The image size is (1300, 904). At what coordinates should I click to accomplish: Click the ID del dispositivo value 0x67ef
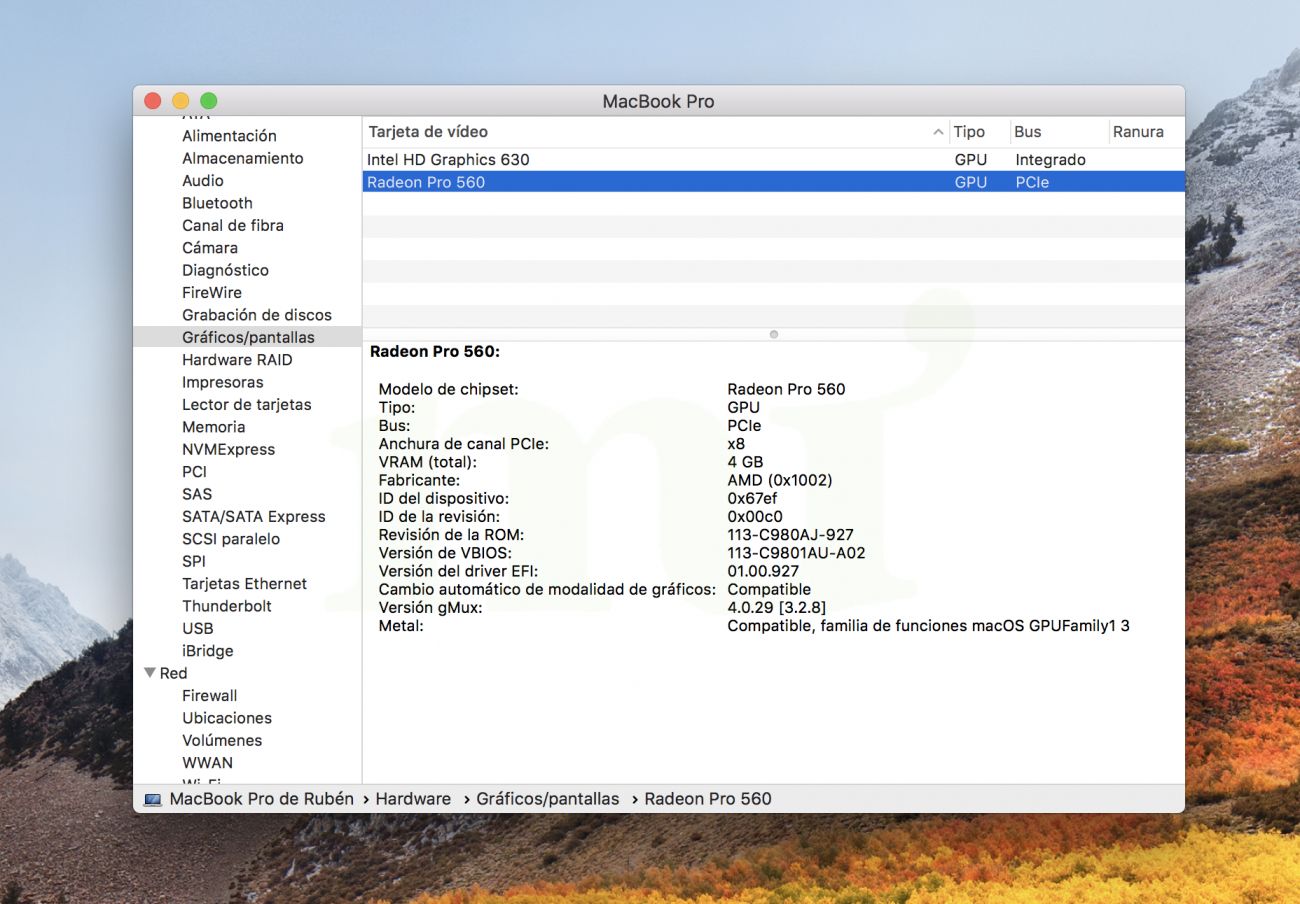752,498
